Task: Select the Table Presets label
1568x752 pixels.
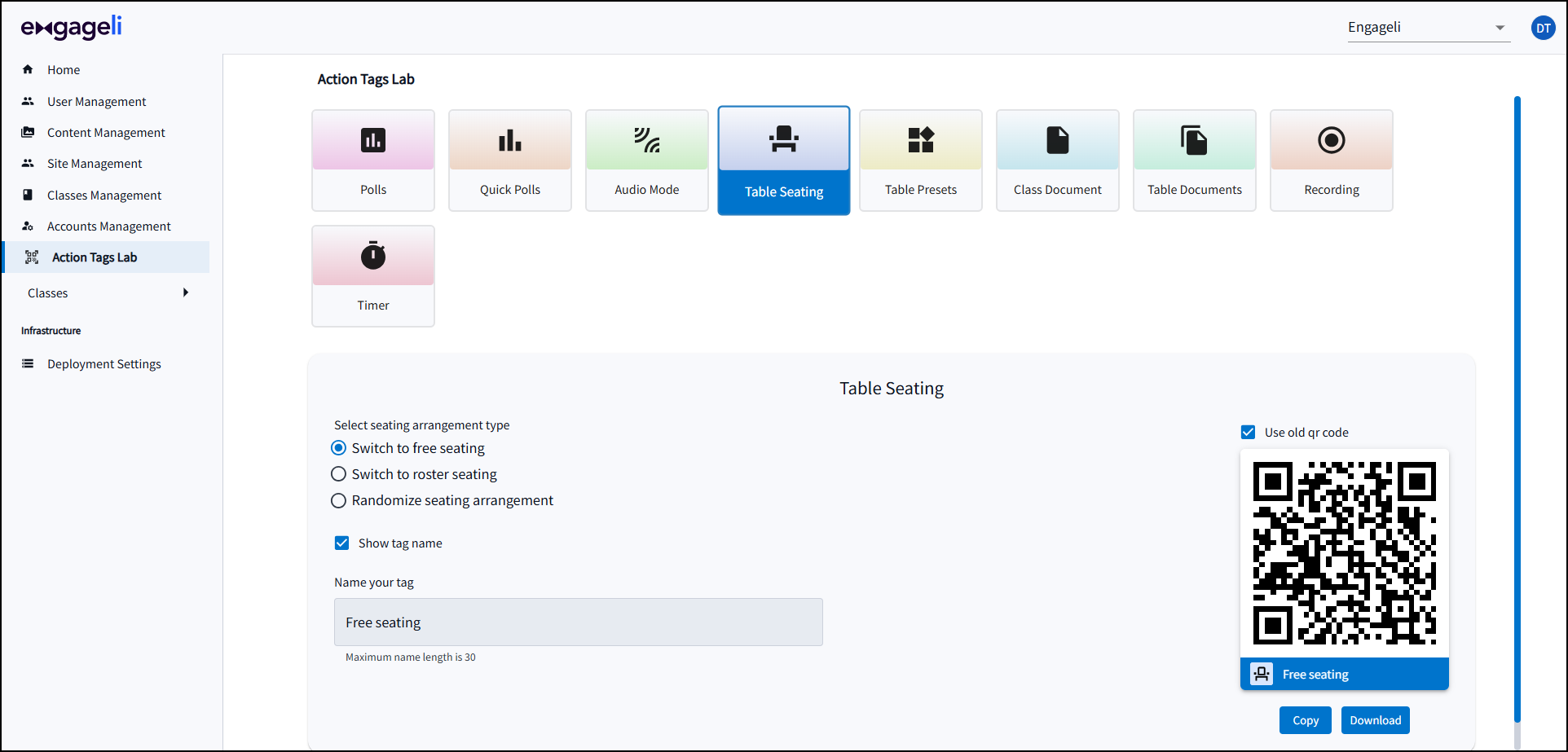Action: pyautogui.click(x=921, y=190)
